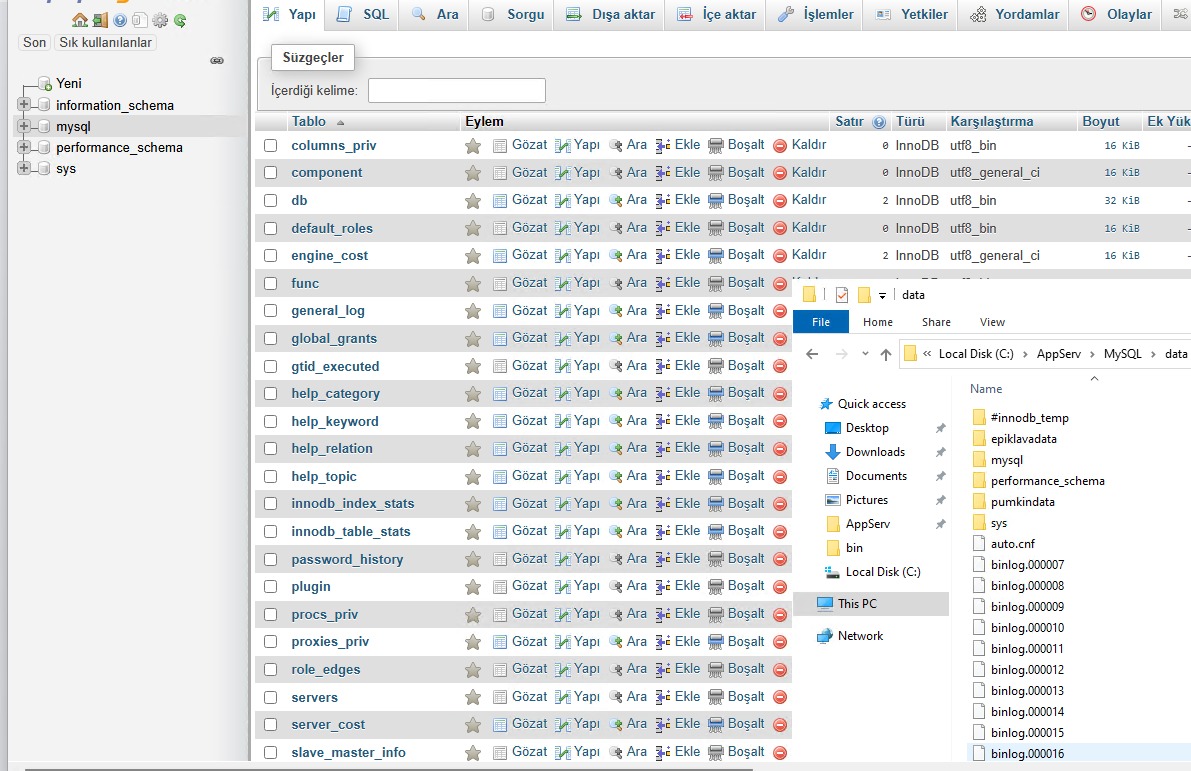Tick checkbox for password_history table

point(270,559)
